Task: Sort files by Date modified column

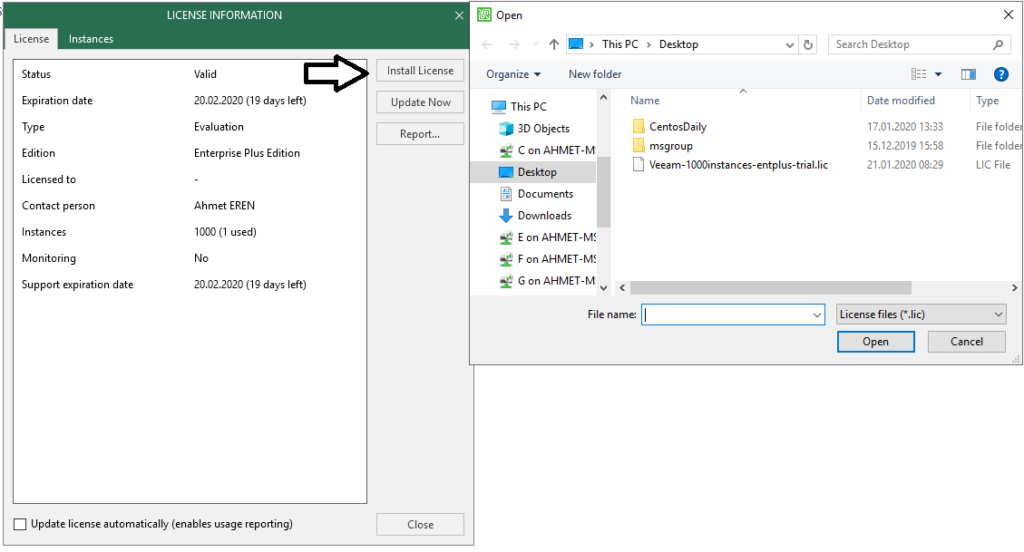Action: [901, 101]
